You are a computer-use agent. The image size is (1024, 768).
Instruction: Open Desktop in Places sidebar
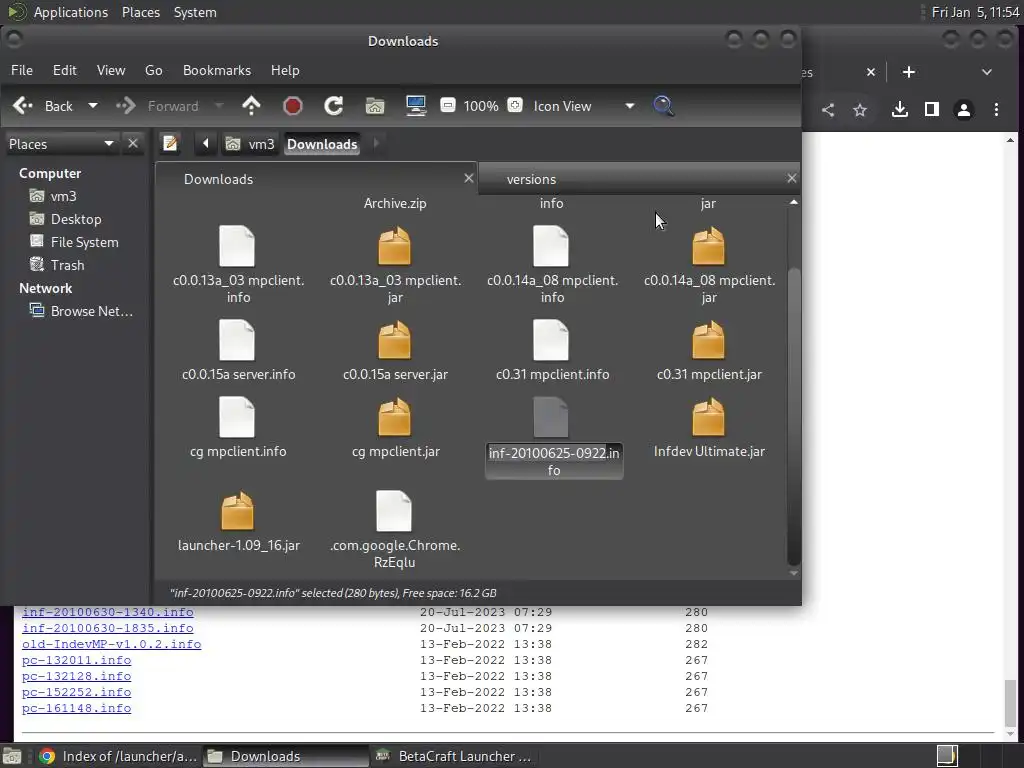point(76,219)
